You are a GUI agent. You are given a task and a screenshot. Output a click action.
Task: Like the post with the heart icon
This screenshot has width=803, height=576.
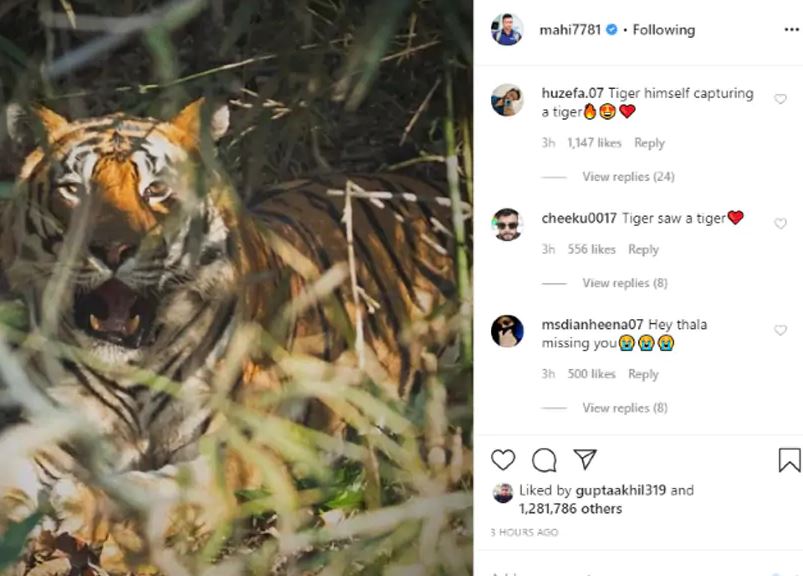503,460
